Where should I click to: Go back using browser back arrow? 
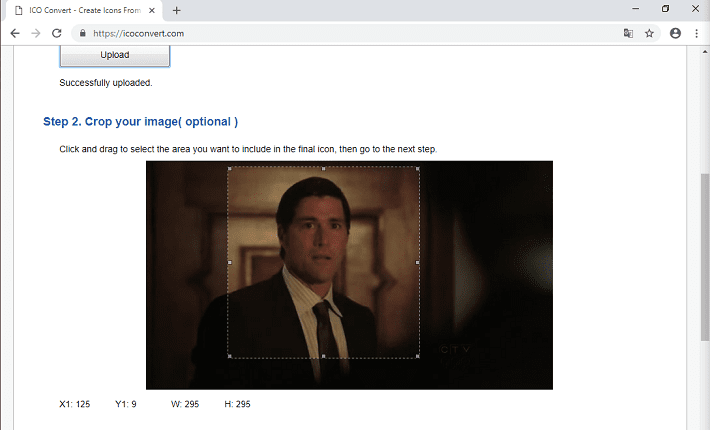coord(15,33)
